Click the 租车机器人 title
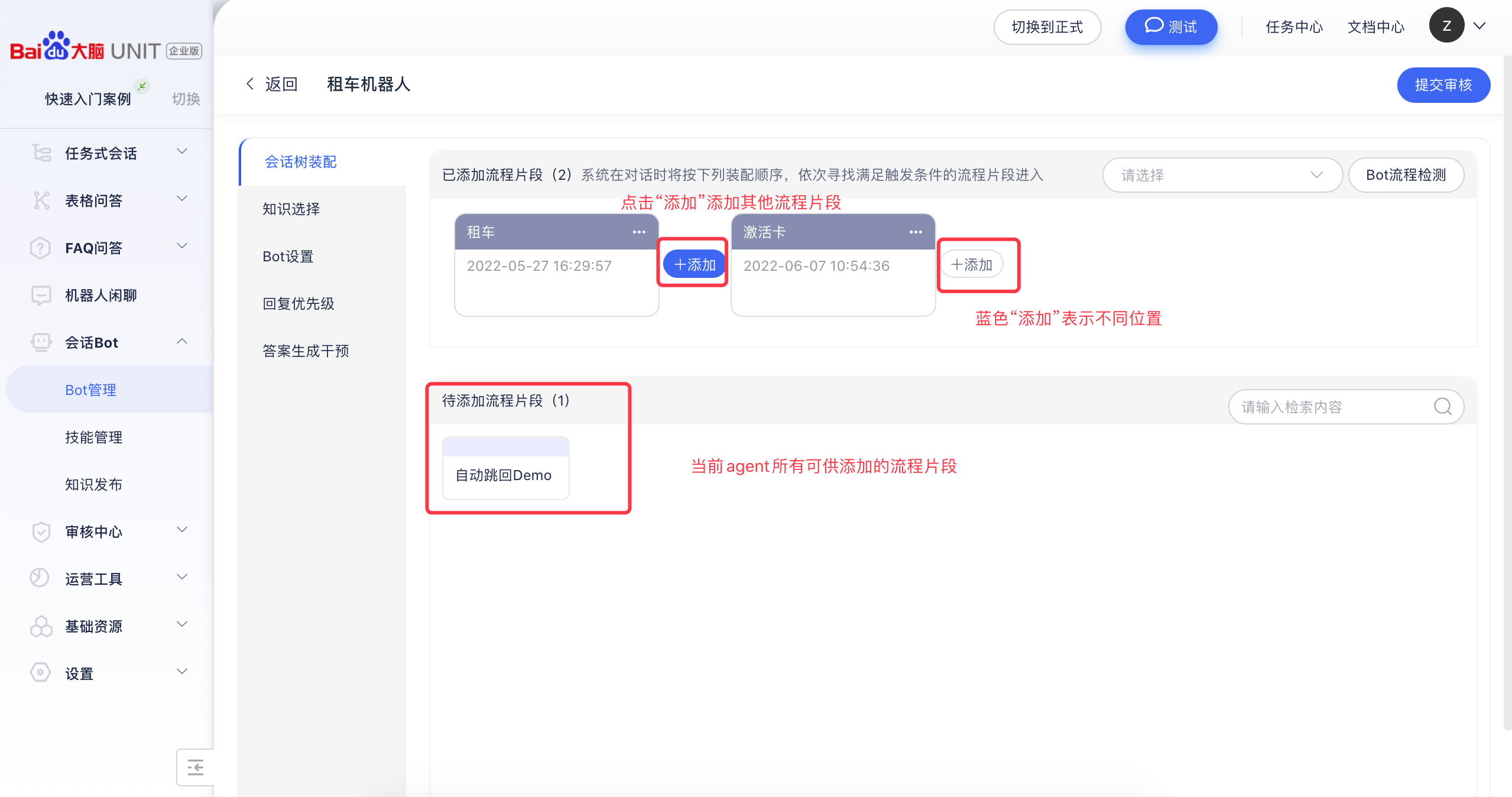 (368, 84)
